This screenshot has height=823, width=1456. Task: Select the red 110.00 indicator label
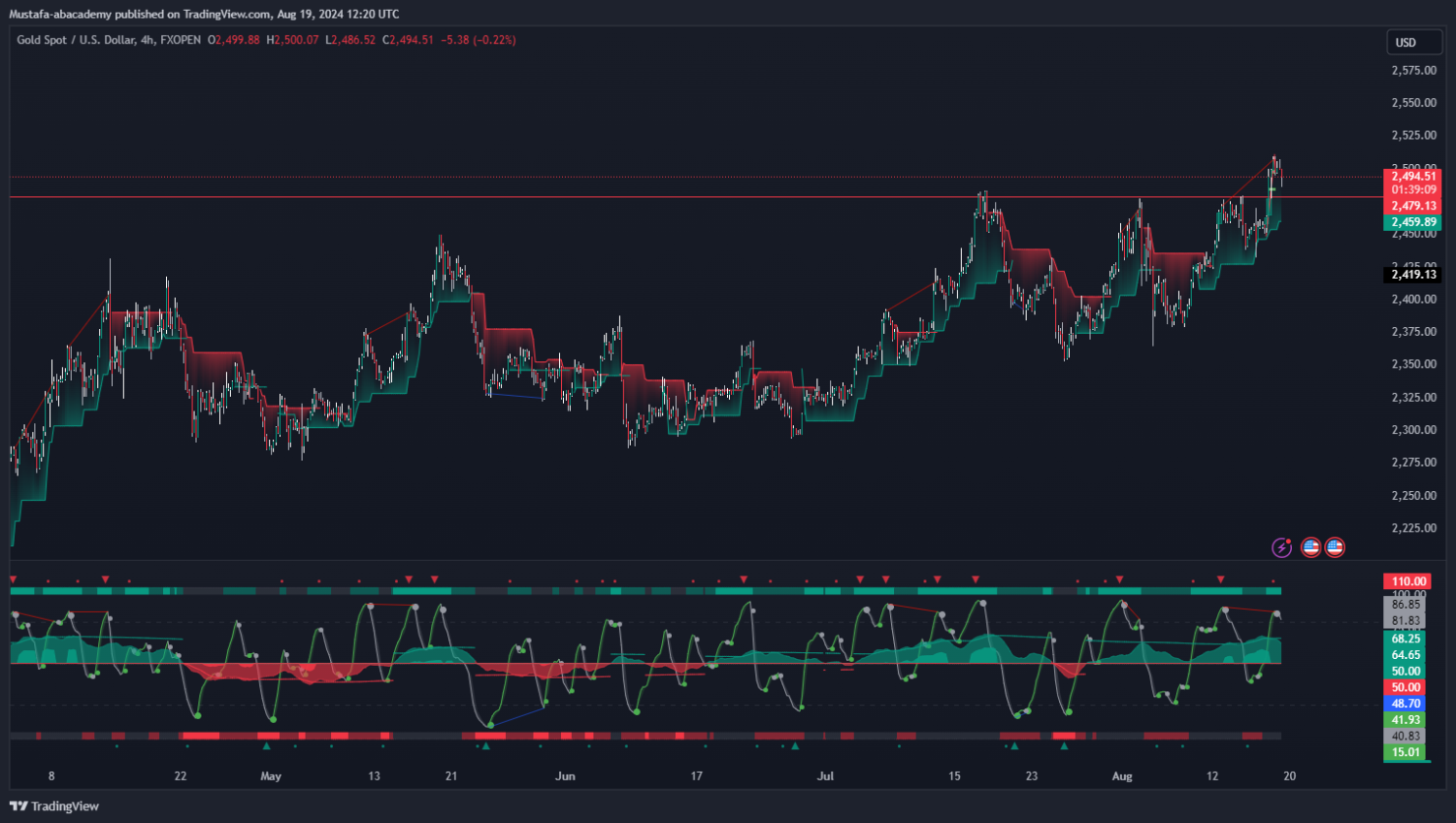click(x=1407, y=581)
